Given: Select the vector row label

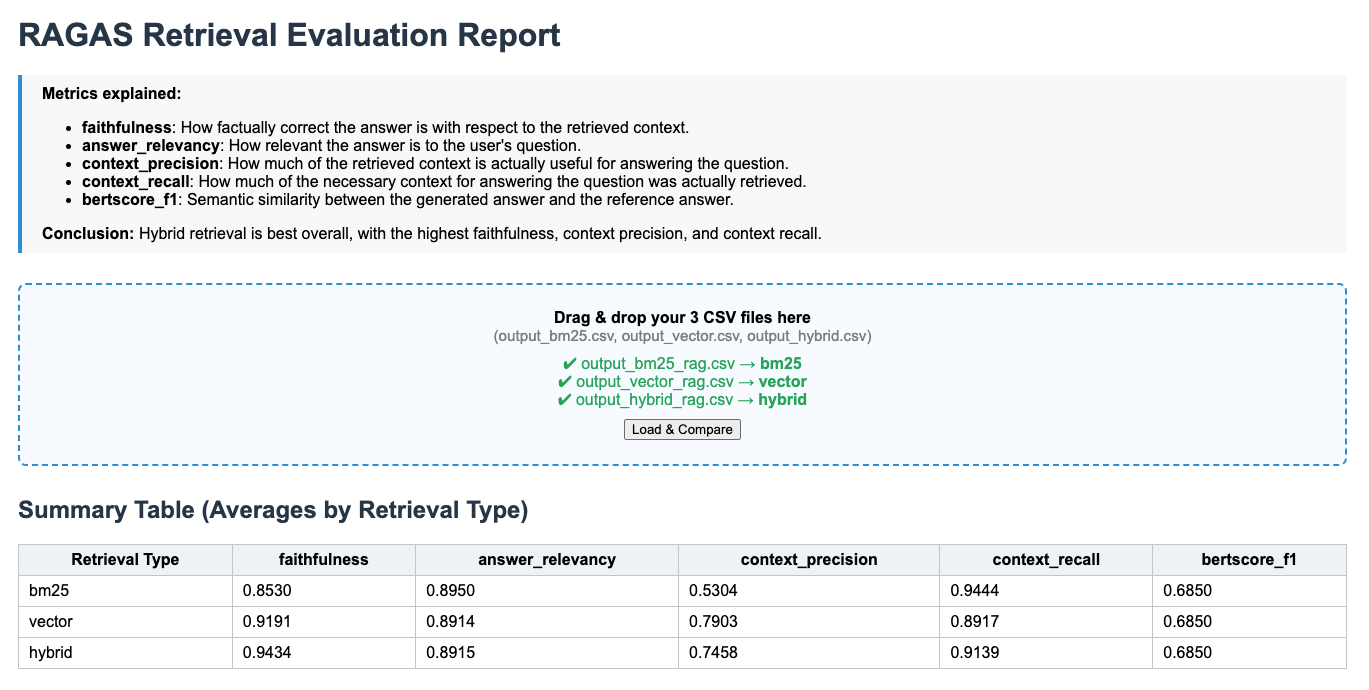Looking at the screenshot, I should [x=51, y=622].
